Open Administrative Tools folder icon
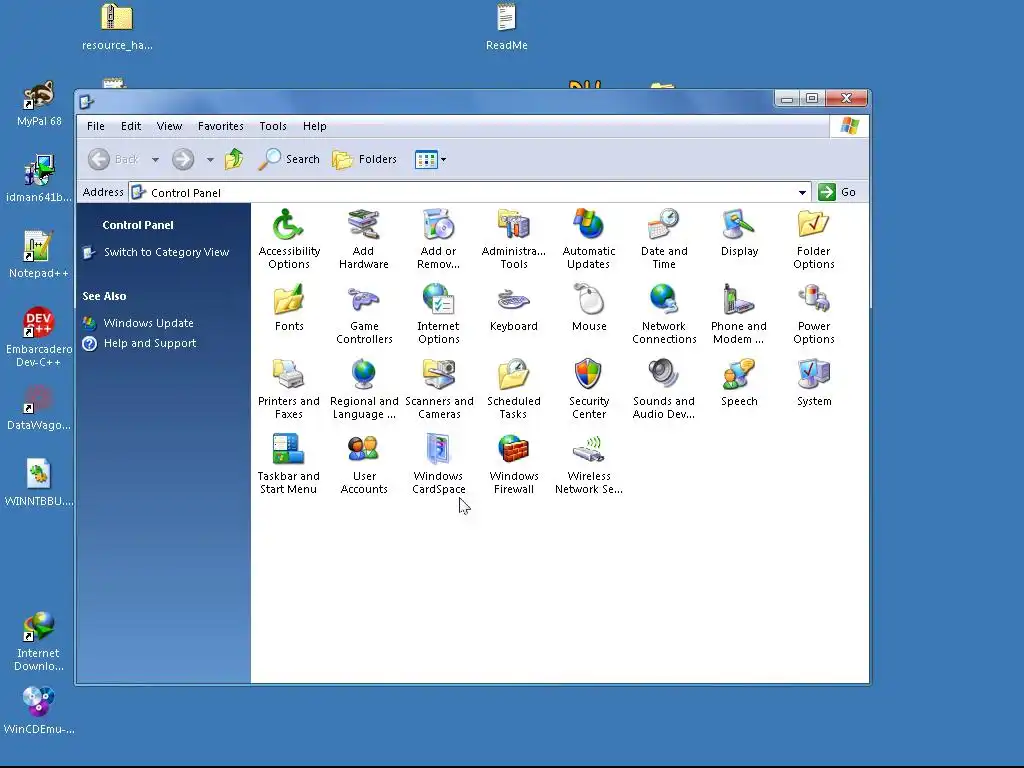Viewport: 1024px width, 768px height. tap(514, 239)
